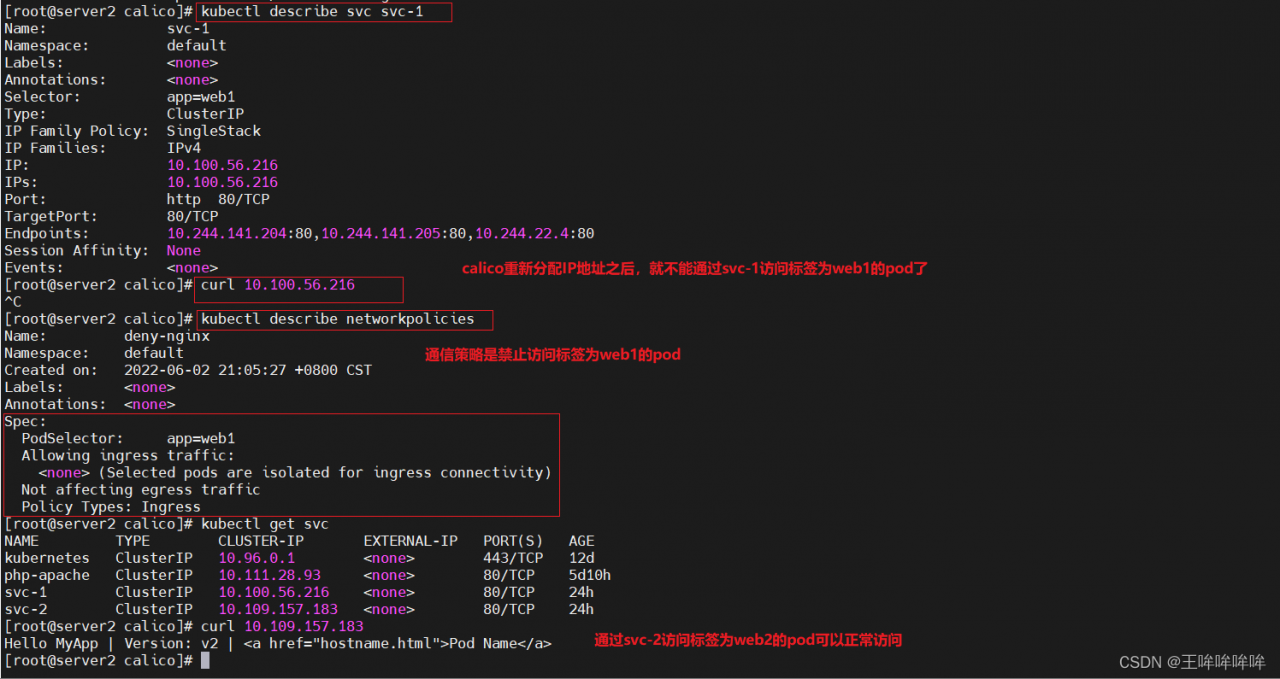Click endpoint 10.244.22.4:80

[534, 233]
